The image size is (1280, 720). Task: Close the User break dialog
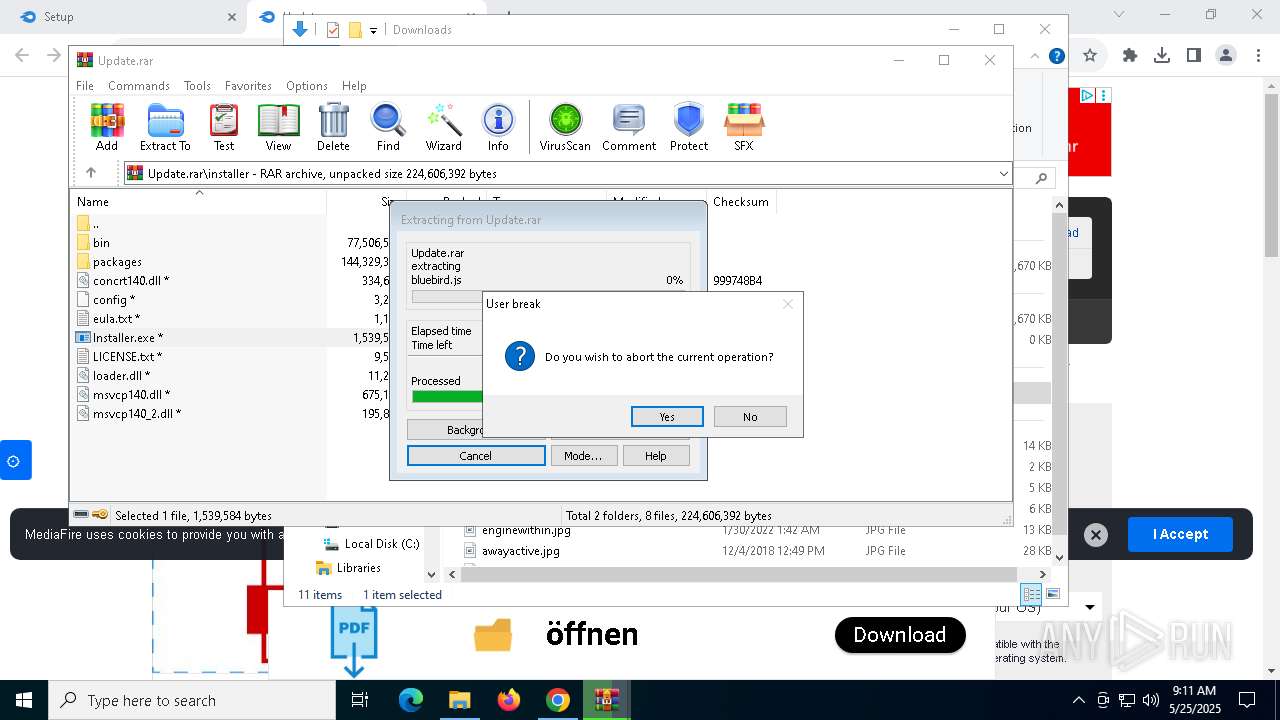point(788,304)
